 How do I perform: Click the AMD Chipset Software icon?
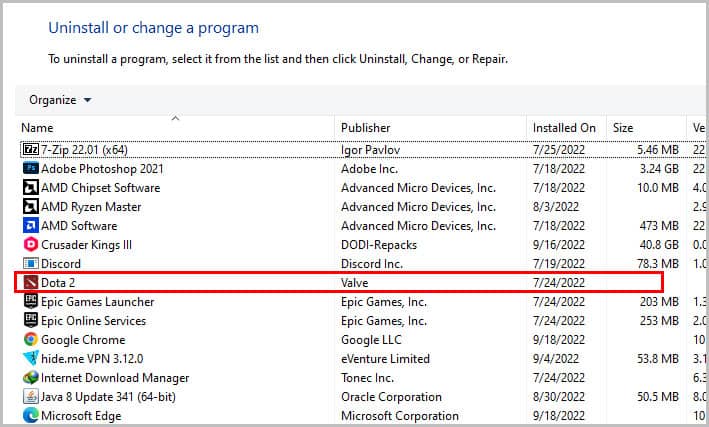coord(31,187)
